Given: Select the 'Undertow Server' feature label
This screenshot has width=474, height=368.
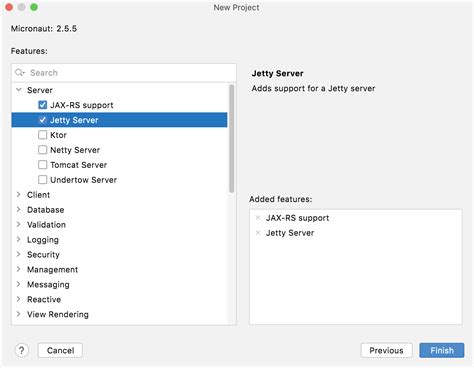Looking at the screenshot, I should click(x=83, y=180).
